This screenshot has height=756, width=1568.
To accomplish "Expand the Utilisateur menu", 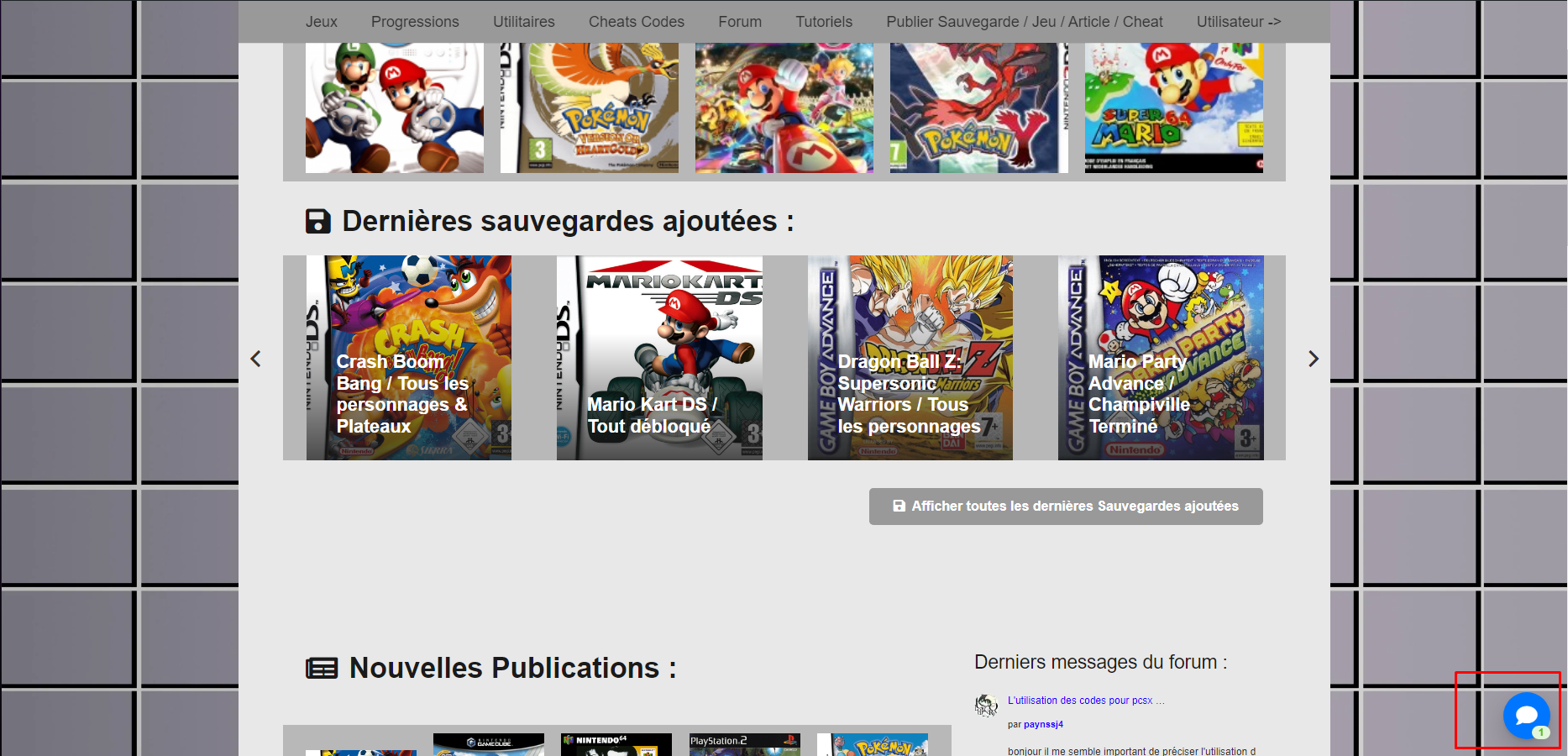I will coord(1239,22).
